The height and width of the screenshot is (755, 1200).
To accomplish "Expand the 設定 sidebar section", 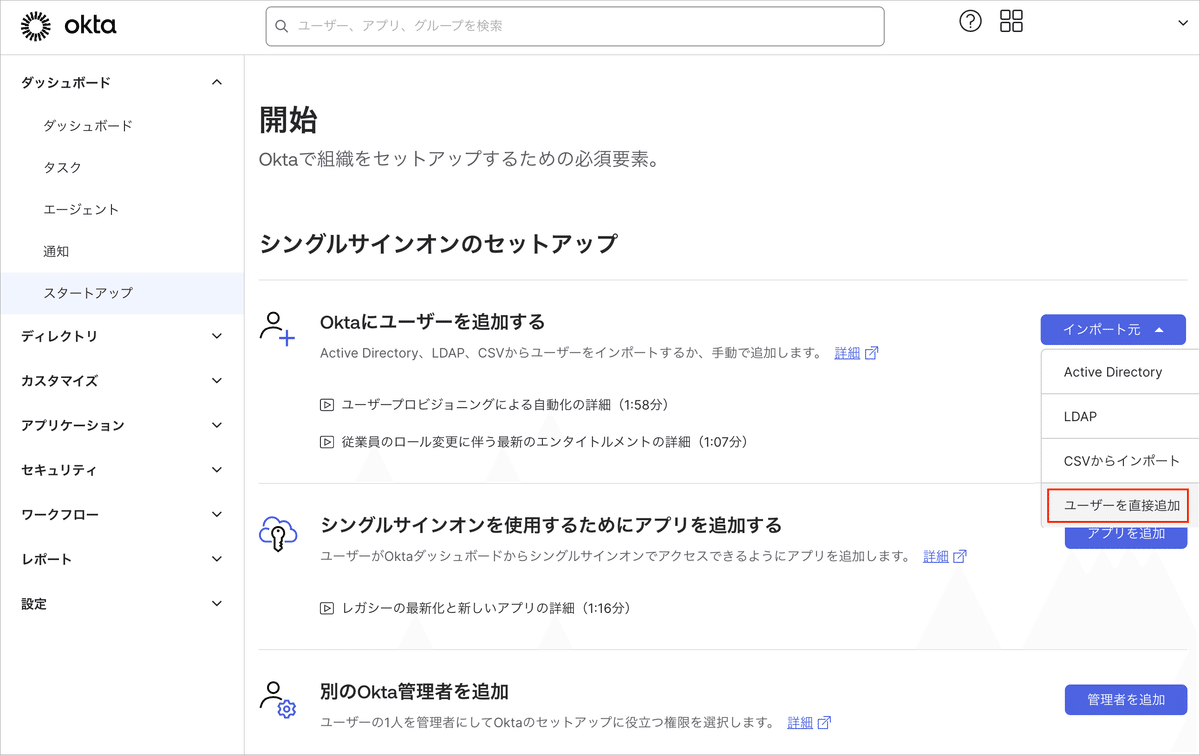I will tap(122, 604).
